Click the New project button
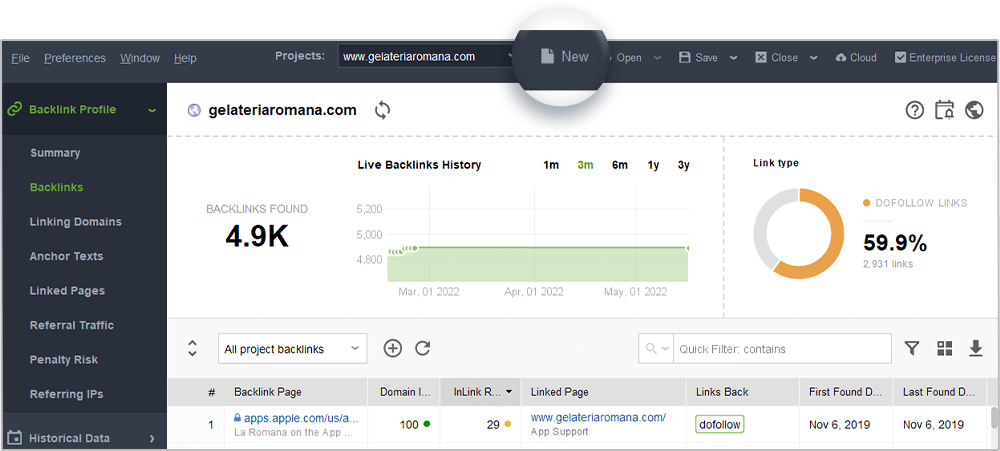The height and width of the screenshot is (451, 1000). [564, 57]
